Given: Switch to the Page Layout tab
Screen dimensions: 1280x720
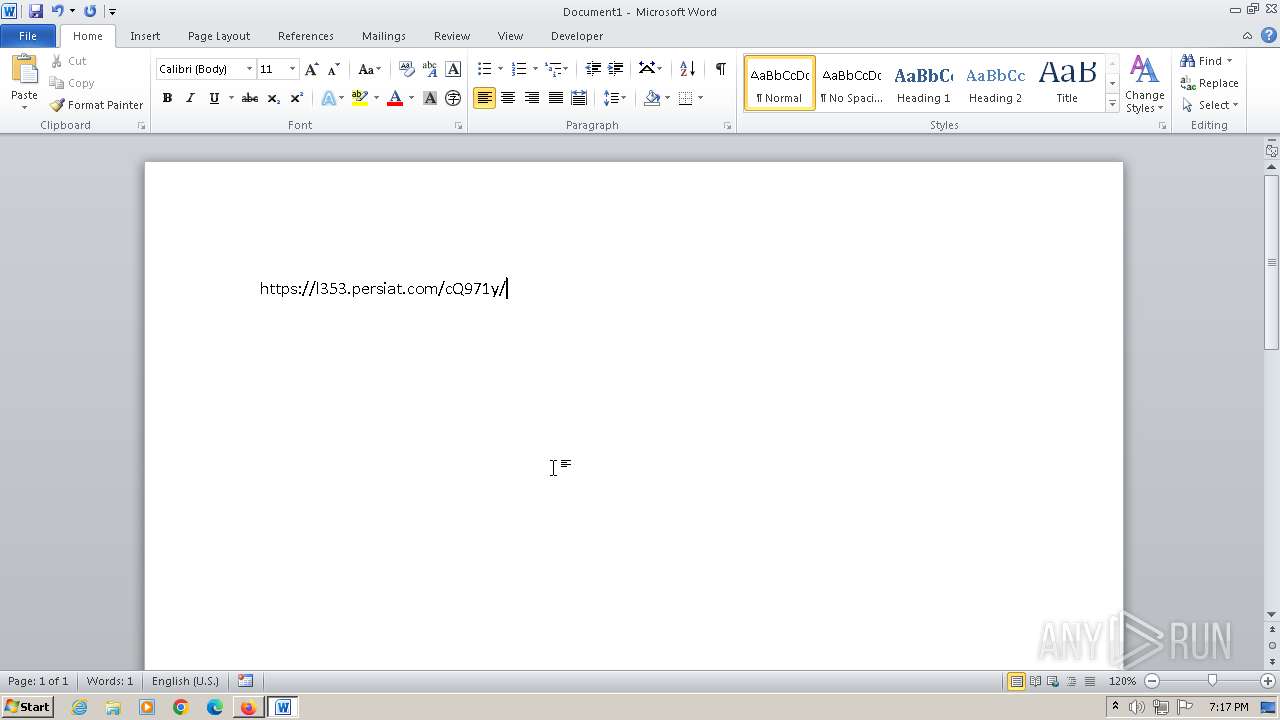Looking at the screenshot, I should tap(219, 36).
